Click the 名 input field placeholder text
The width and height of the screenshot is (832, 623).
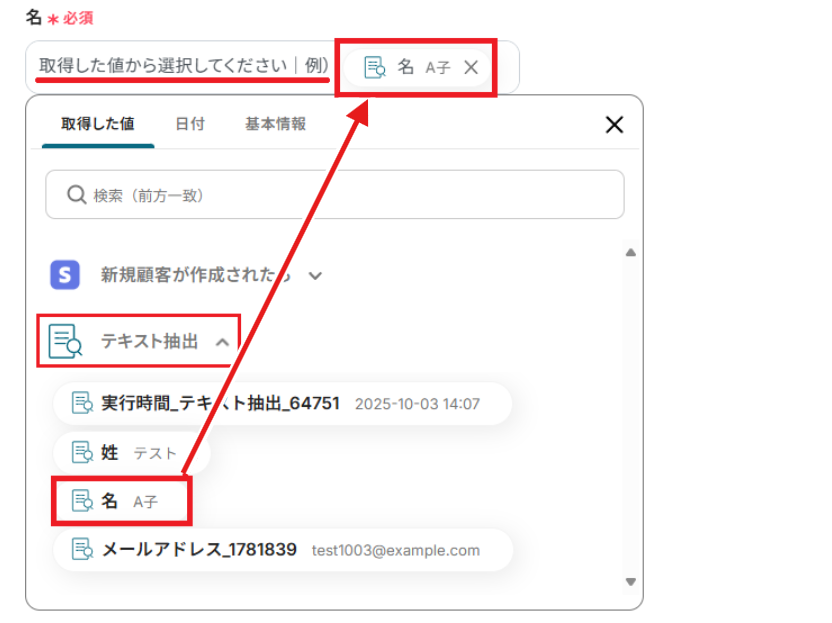(x=184, y=66)
